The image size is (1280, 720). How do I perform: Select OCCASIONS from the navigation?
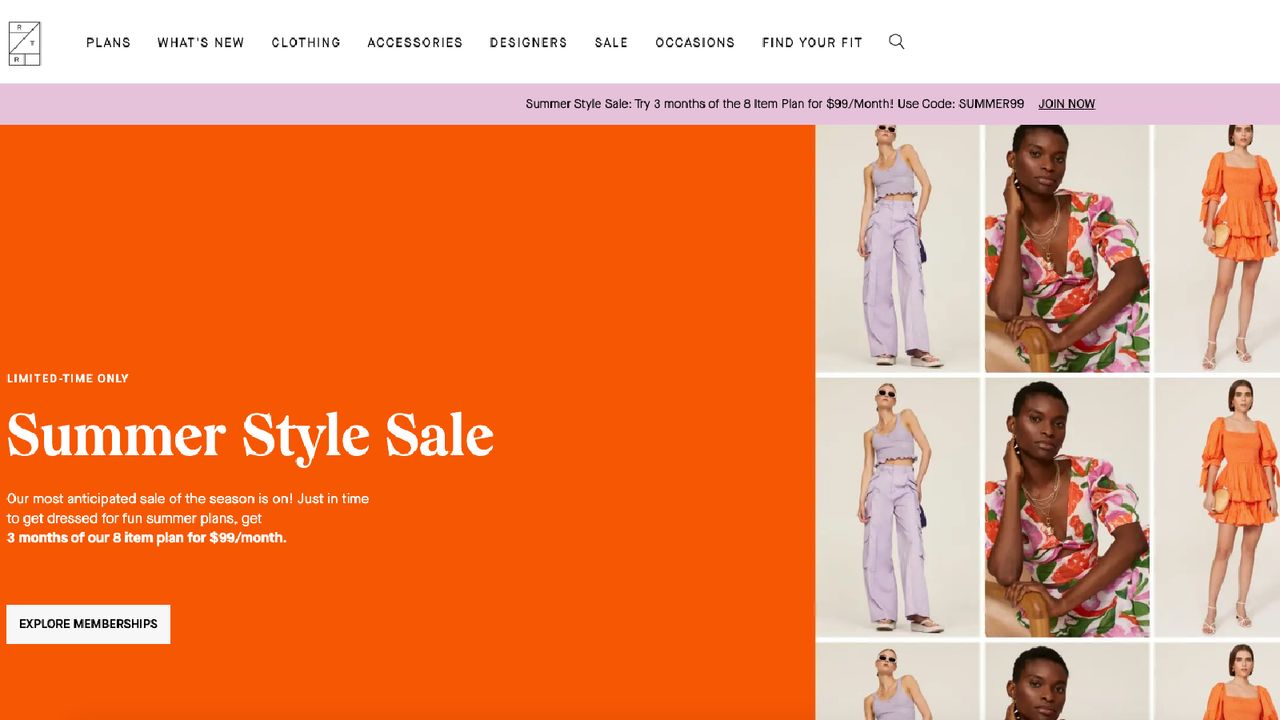695,42
